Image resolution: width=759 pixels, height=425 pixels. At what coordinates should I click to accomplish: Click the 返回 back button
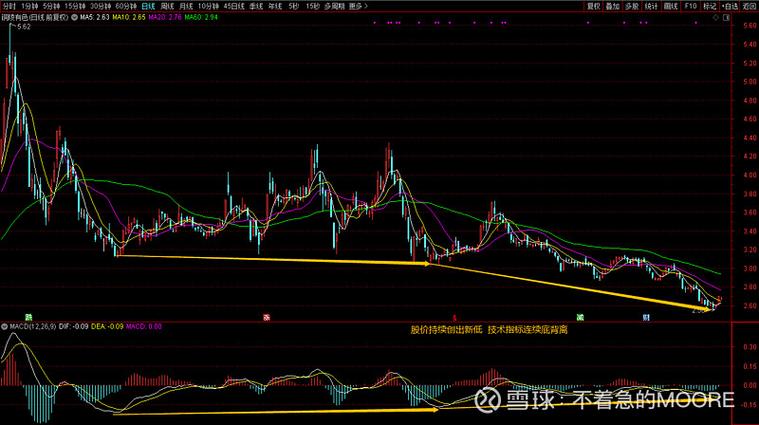[x=749, y=5]
